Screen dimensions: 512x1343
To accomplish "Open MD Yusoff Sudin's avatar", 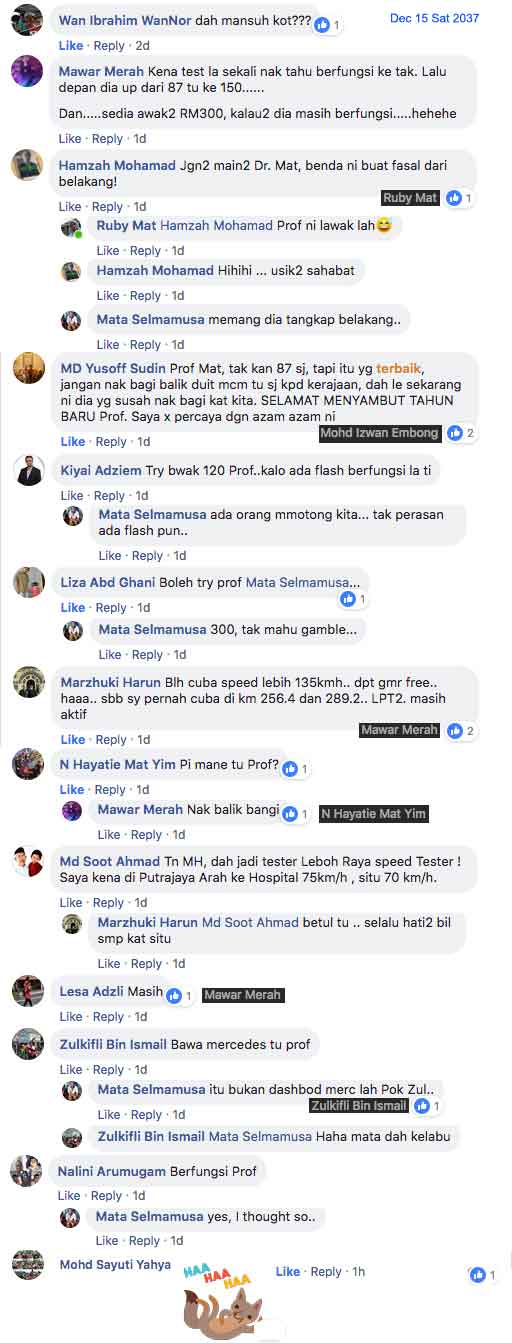I will 28,367.
